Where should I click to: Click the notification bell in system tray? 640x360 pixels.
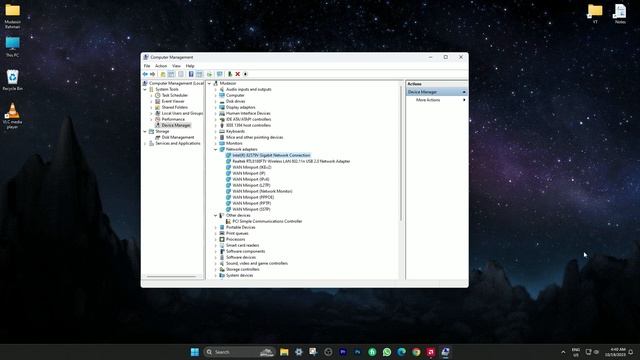point(631,352)
